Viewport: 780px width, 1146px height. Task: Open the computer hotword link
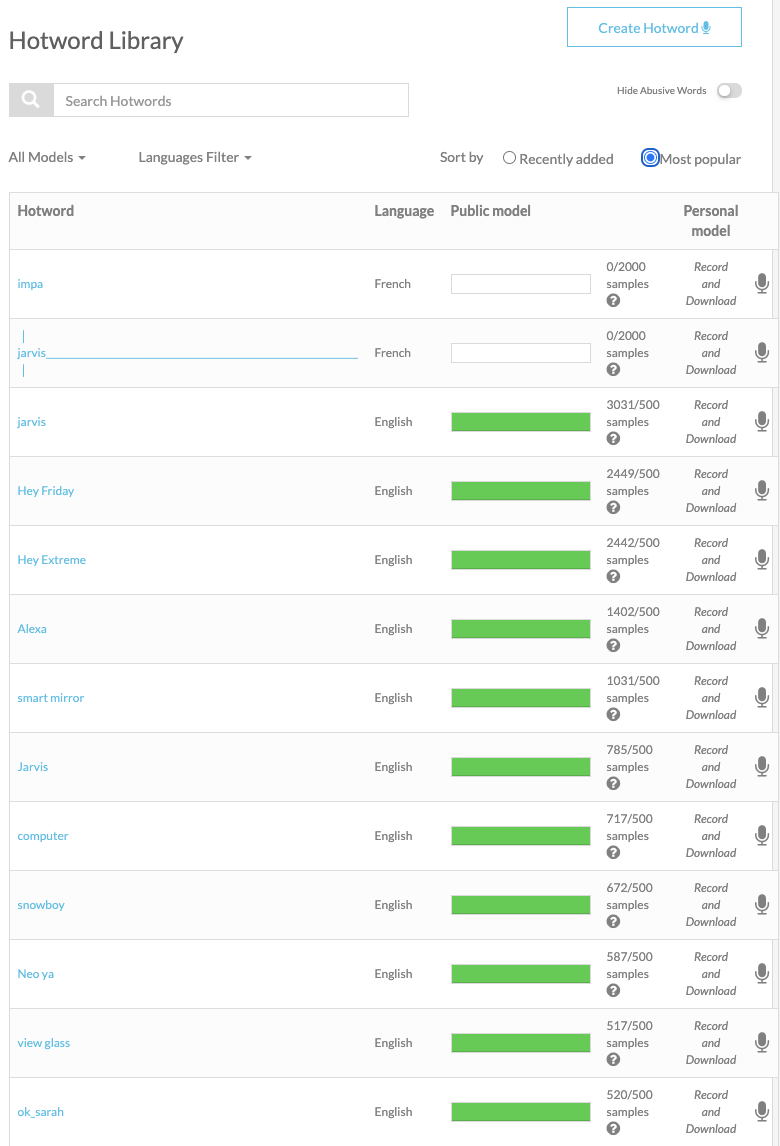click(x=42, y=836)
